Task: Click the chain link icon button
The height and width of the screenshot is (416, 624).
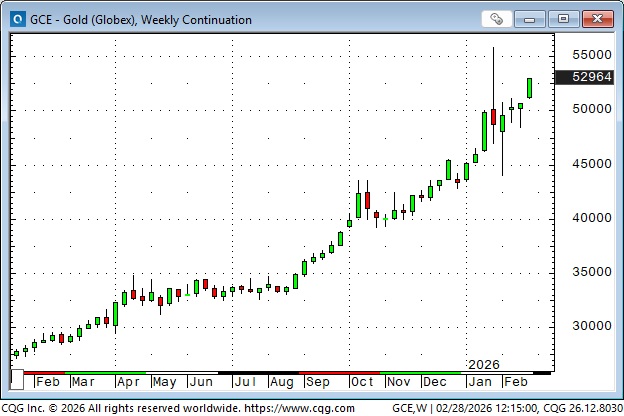Action: [x=497, y=19]
